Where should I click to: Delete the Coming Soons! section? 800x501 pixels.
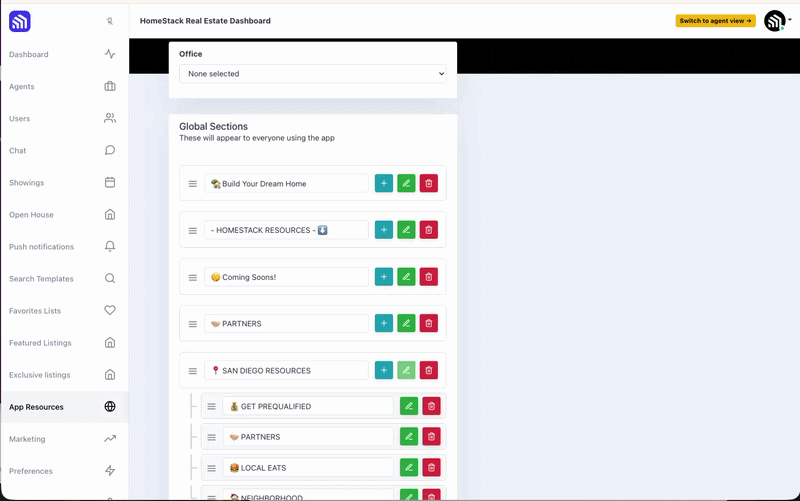(429, 277)
